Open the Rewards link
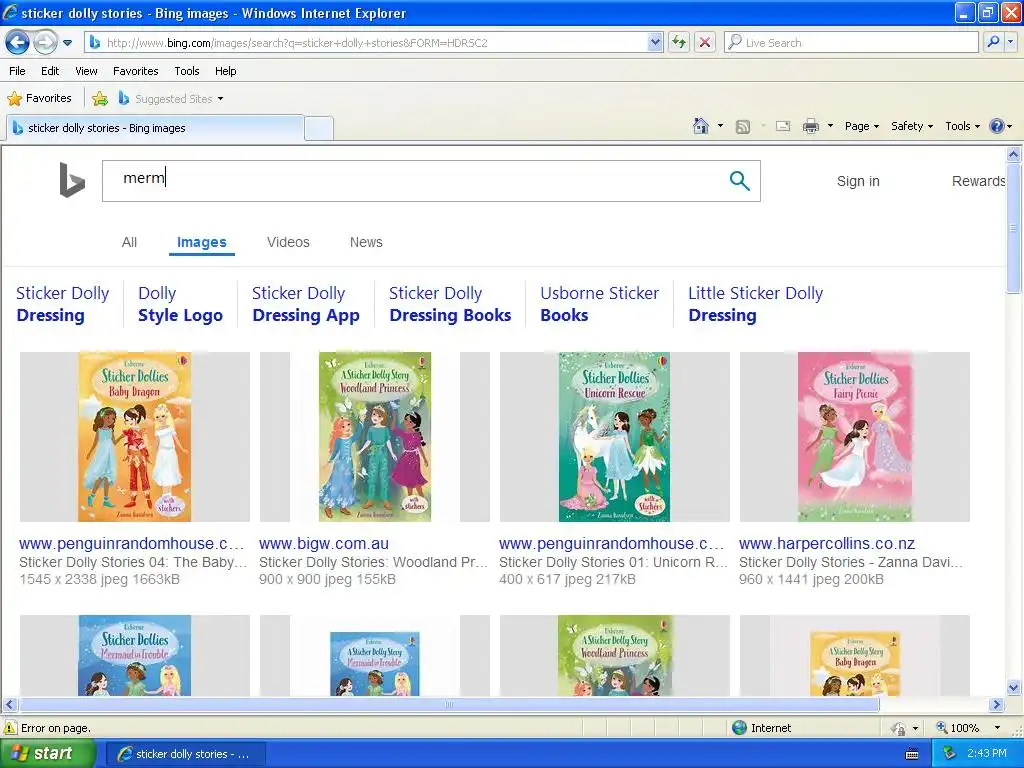 [x=978, y=181]
